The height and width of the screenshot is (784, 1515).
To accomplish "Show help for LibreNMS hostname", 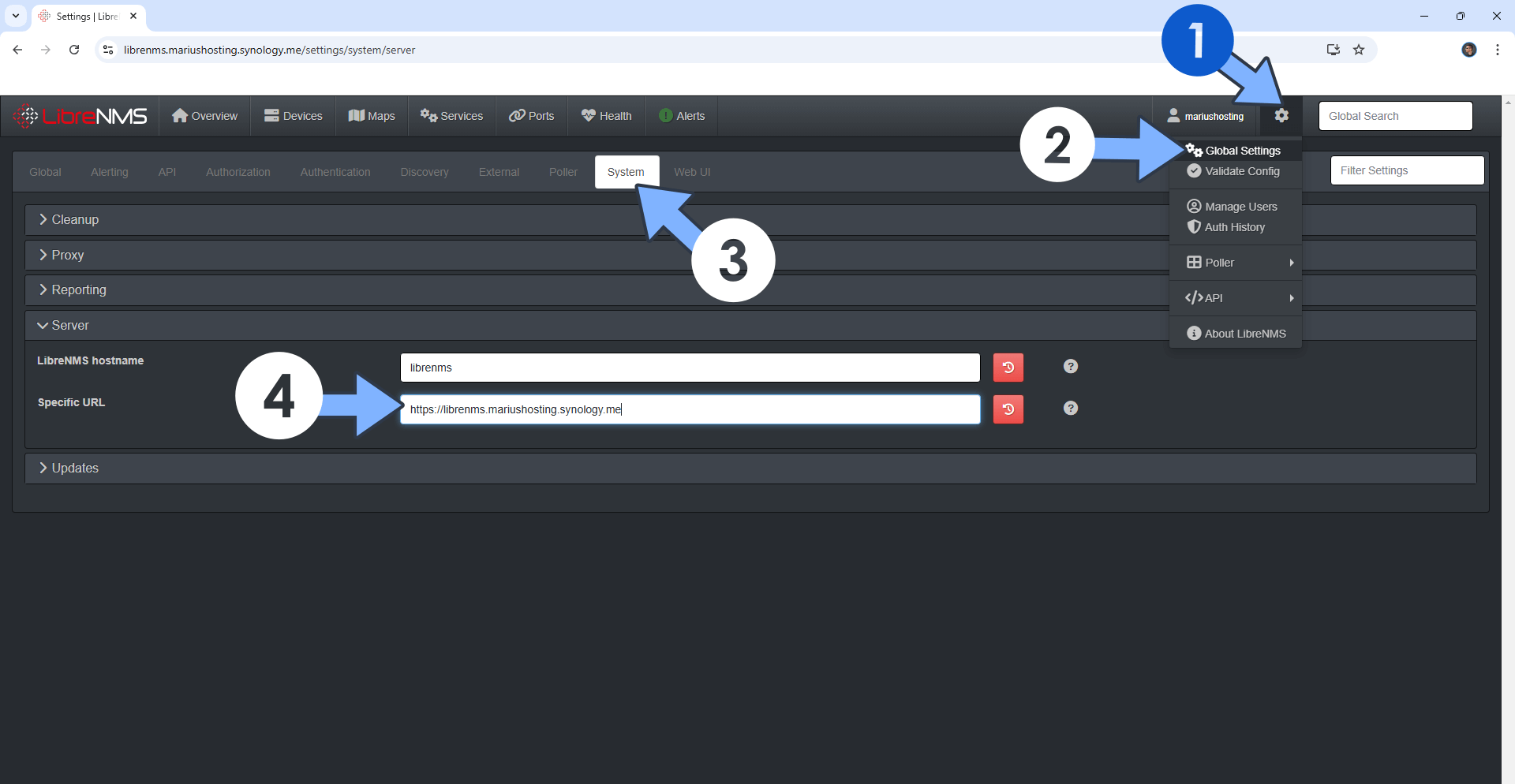I will pos(1070,366).
